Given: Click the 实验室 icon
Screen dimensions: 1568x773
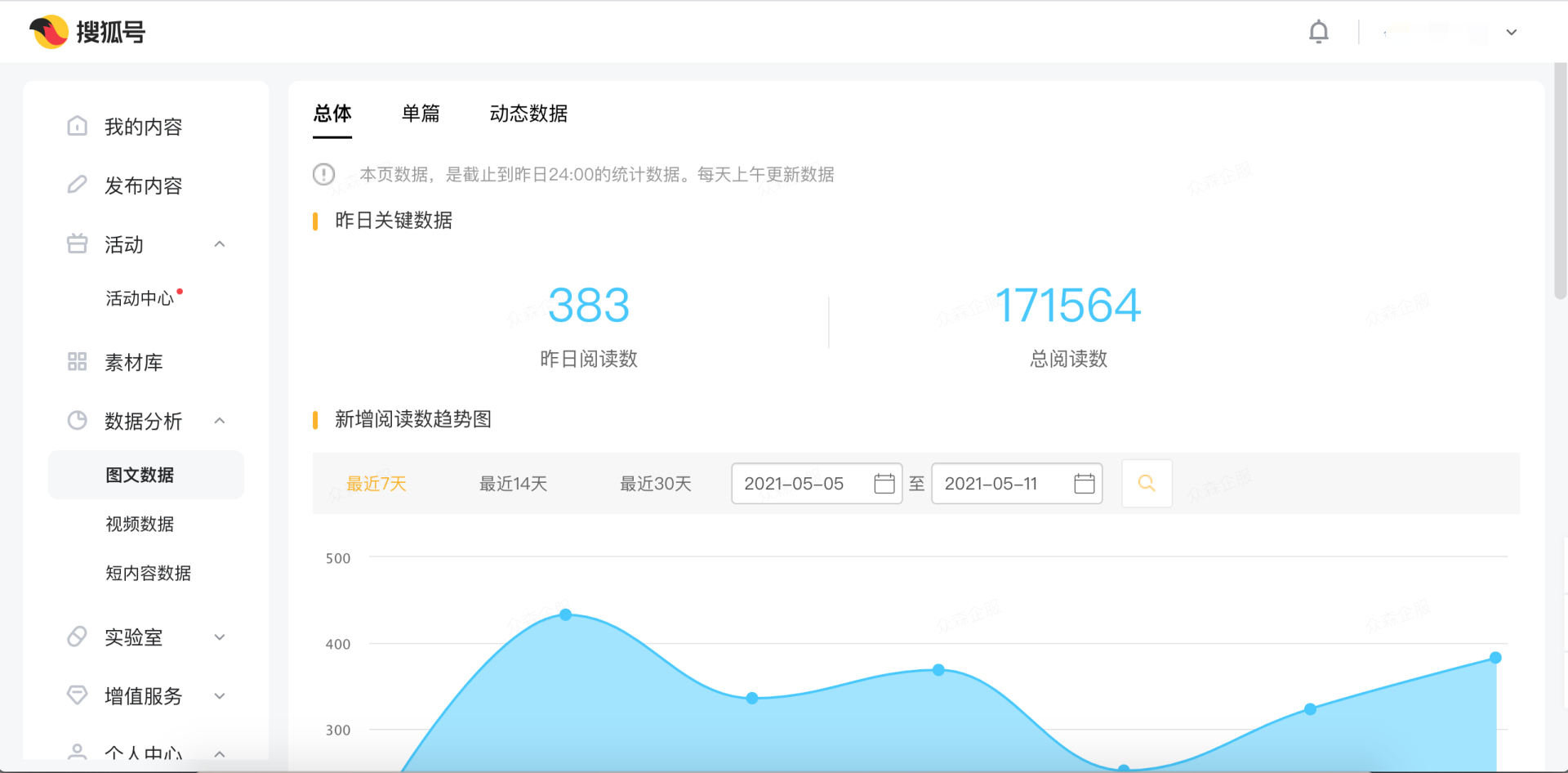Looking at the screenshot, I should 77,636.
